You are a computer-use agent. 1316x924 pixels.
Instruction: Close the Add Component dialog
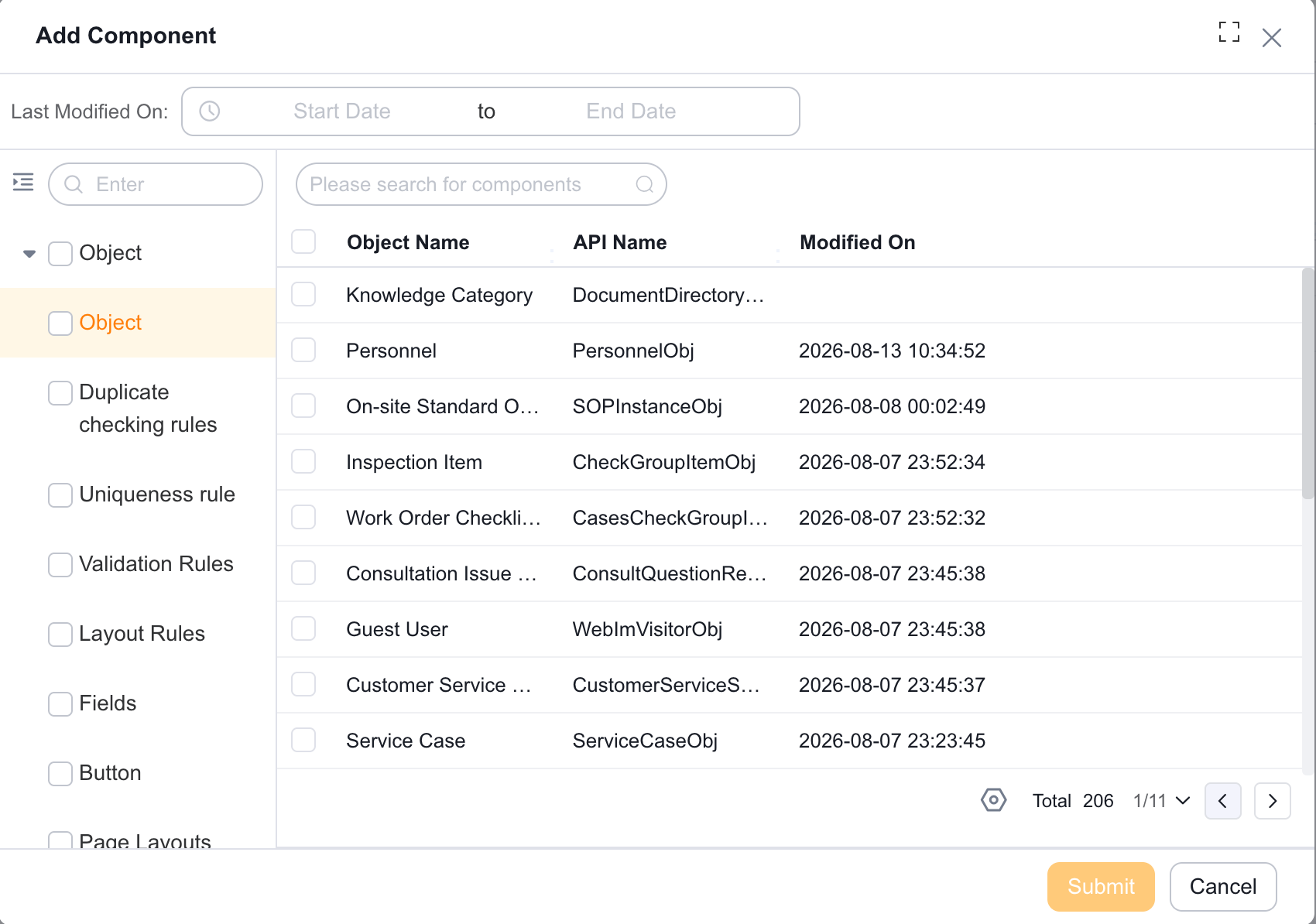pyautogui.click(x=1272, y=38)
